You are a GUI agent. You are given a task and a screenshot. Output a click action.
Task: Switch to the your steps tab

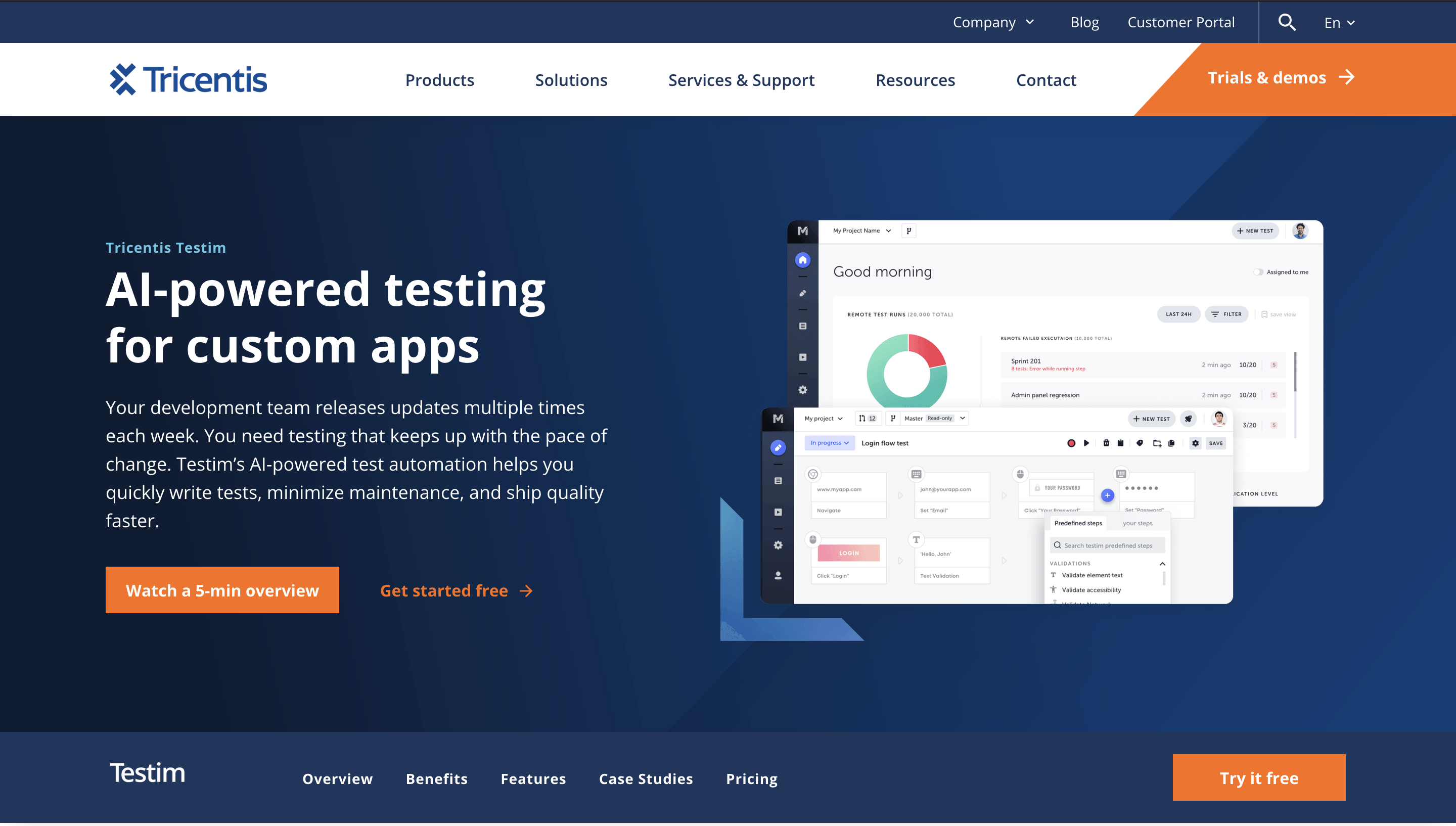click(1137, 524)
